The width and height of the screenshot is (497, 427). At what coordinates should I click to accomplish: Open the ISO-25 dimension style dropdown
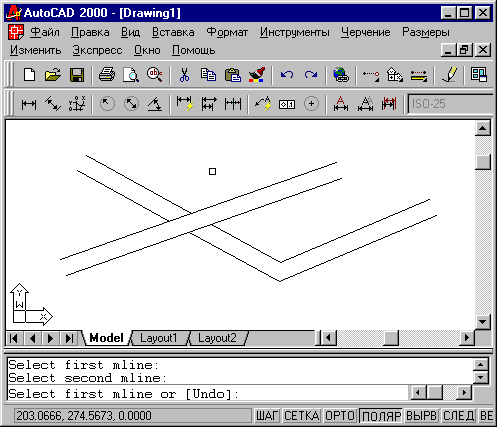pos(451,104)
